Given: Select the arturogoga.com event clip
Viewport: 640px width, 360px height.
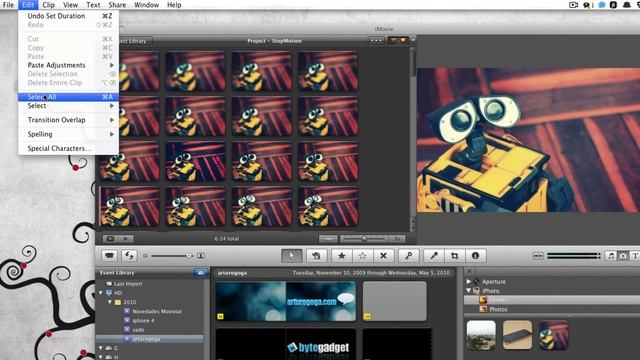Looking at the screenshot, I should (x=286, y=301).
